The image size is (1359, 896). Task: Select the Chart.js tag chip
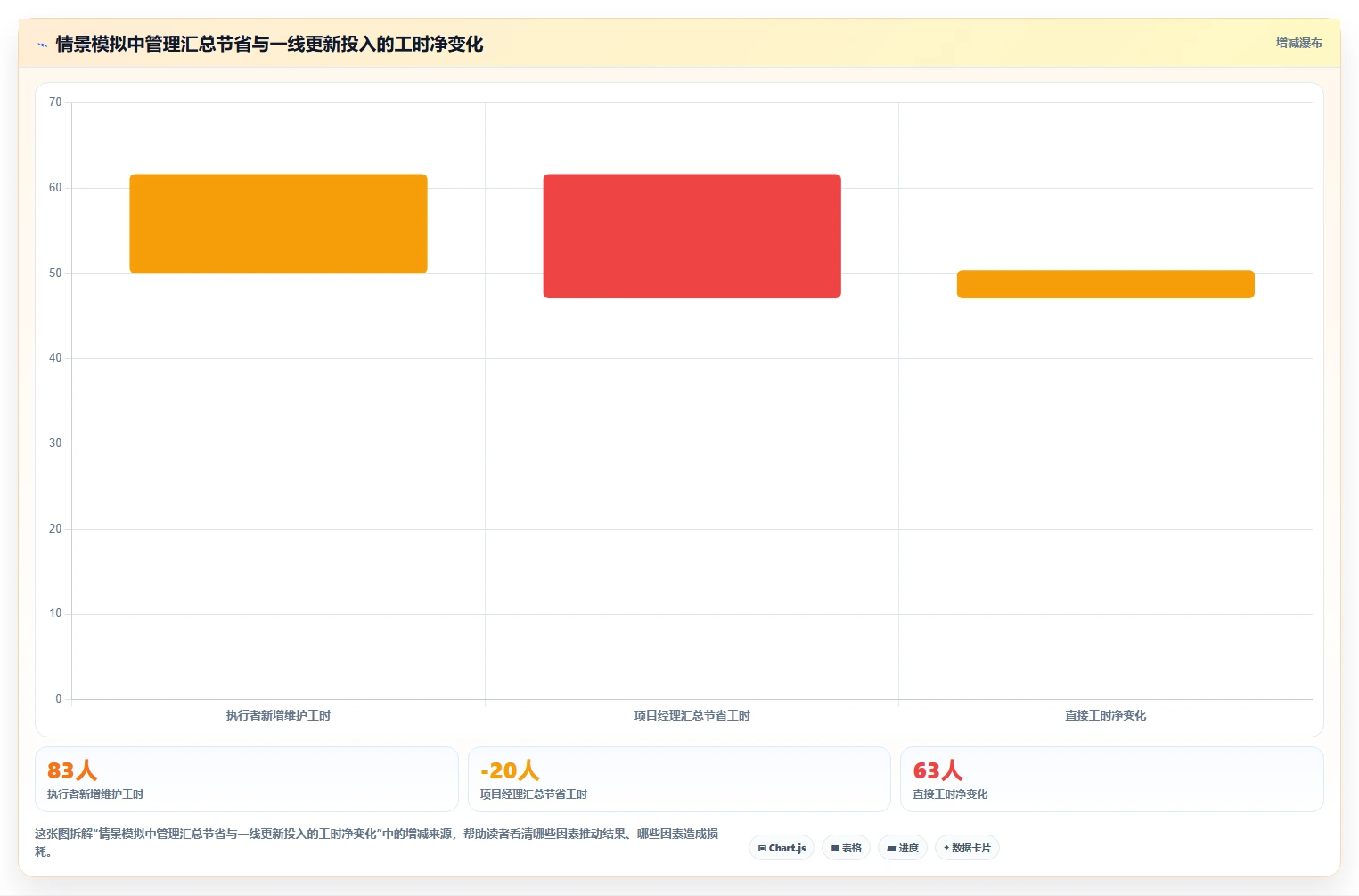[782, 848]
